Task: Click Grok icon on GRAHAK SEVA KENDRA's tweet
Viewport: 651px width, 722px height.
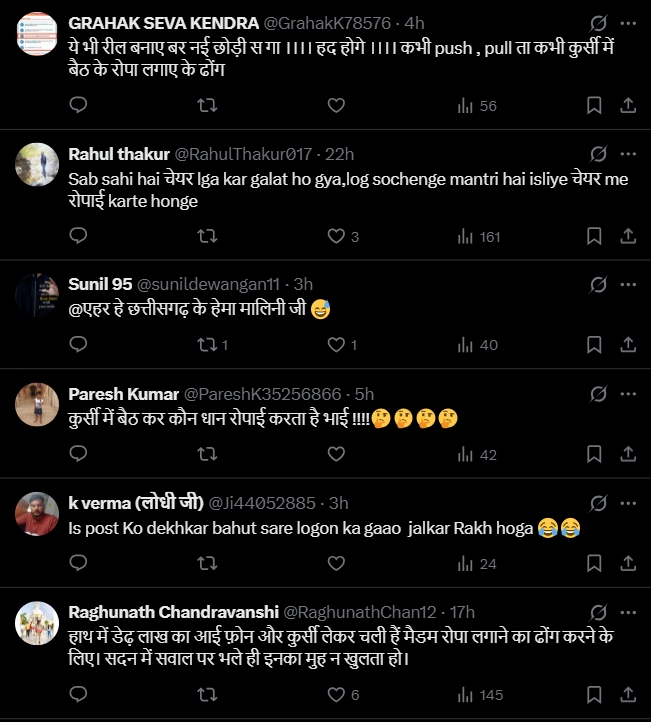Action: 598,22
